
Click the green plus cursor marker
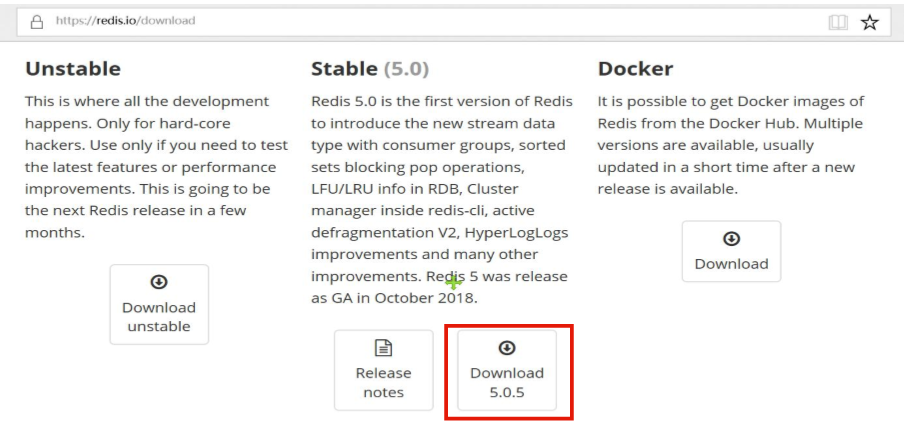(x=454, y=282)
